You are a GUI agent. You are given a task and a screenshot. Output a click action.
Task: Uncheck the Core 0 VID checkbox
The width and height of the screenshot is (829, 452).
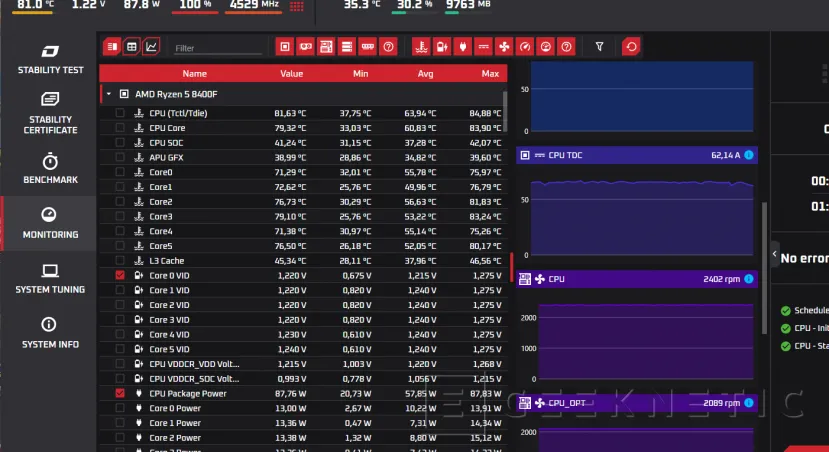pos(120,275)
